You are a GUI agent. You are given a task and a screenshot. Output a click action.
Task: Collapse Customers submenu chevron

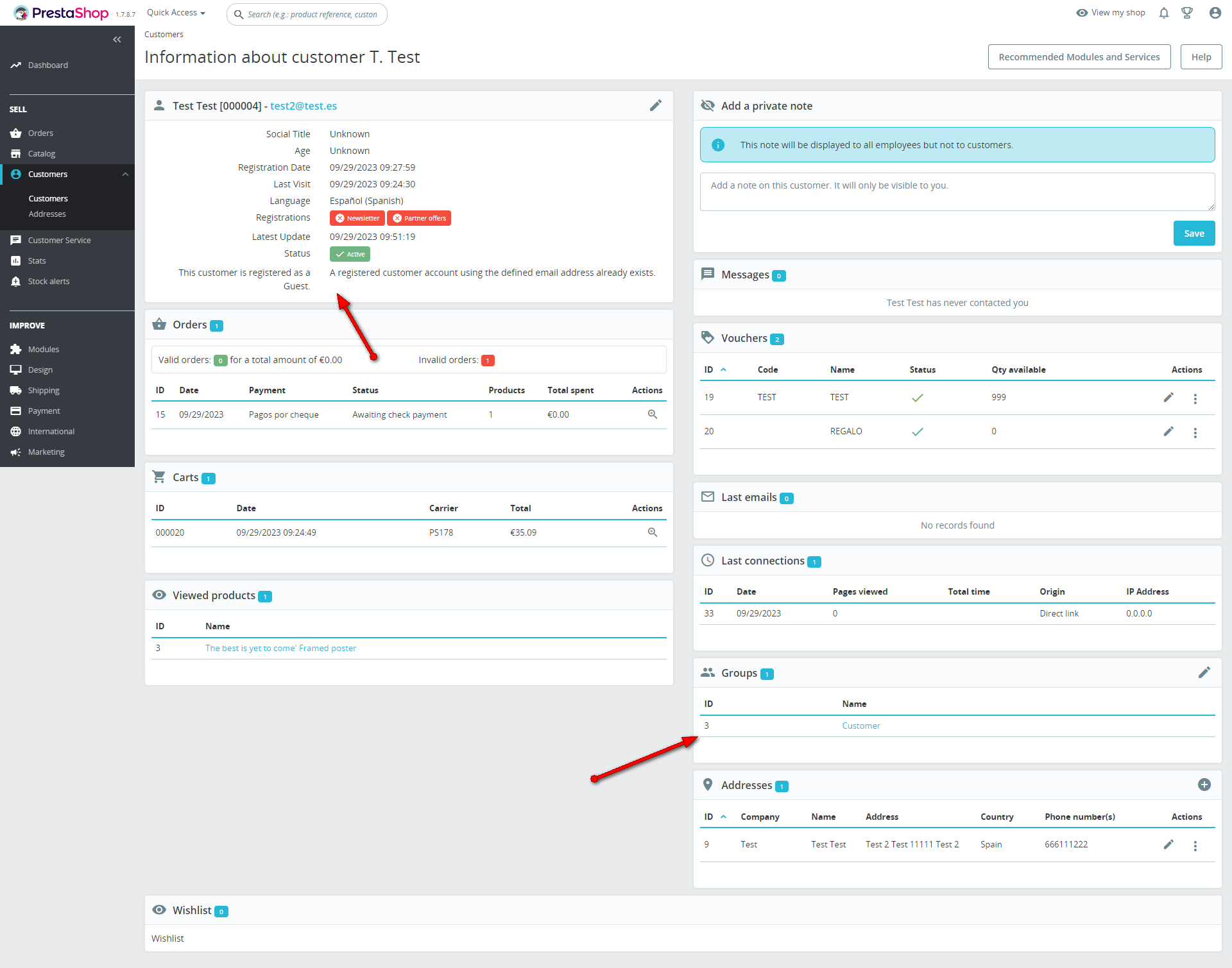[125, 174]
